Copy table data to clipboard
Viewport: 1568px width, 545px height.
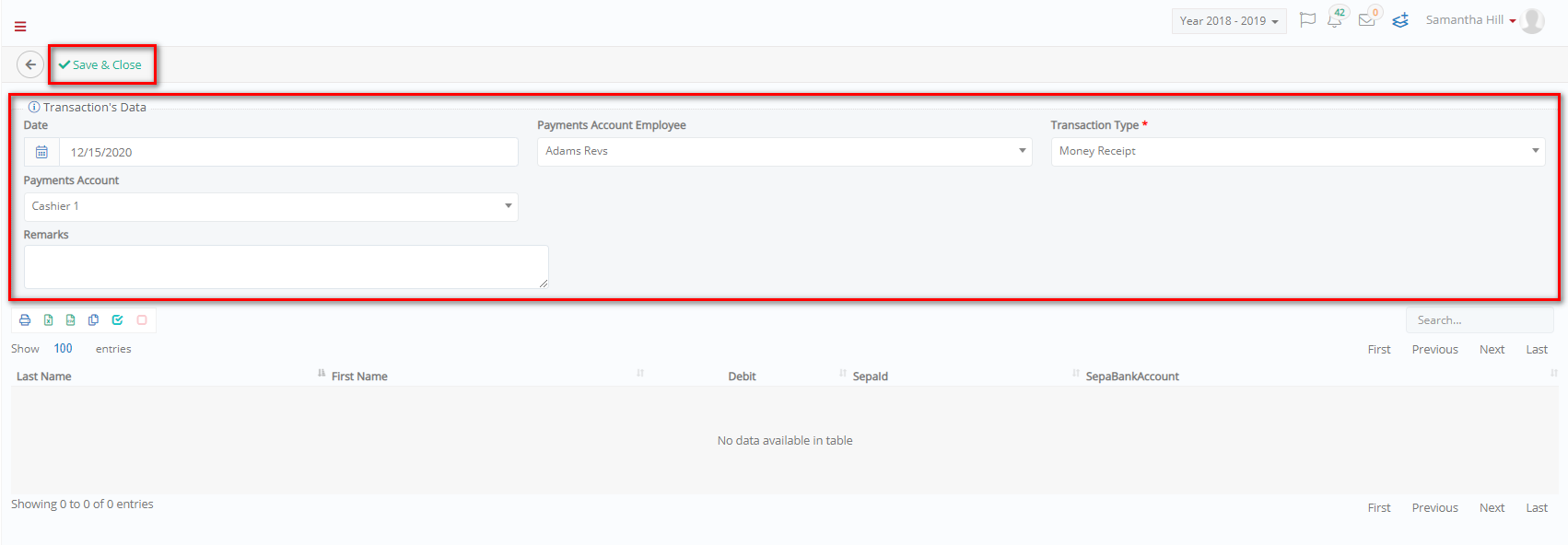click(x=94, y=320)
